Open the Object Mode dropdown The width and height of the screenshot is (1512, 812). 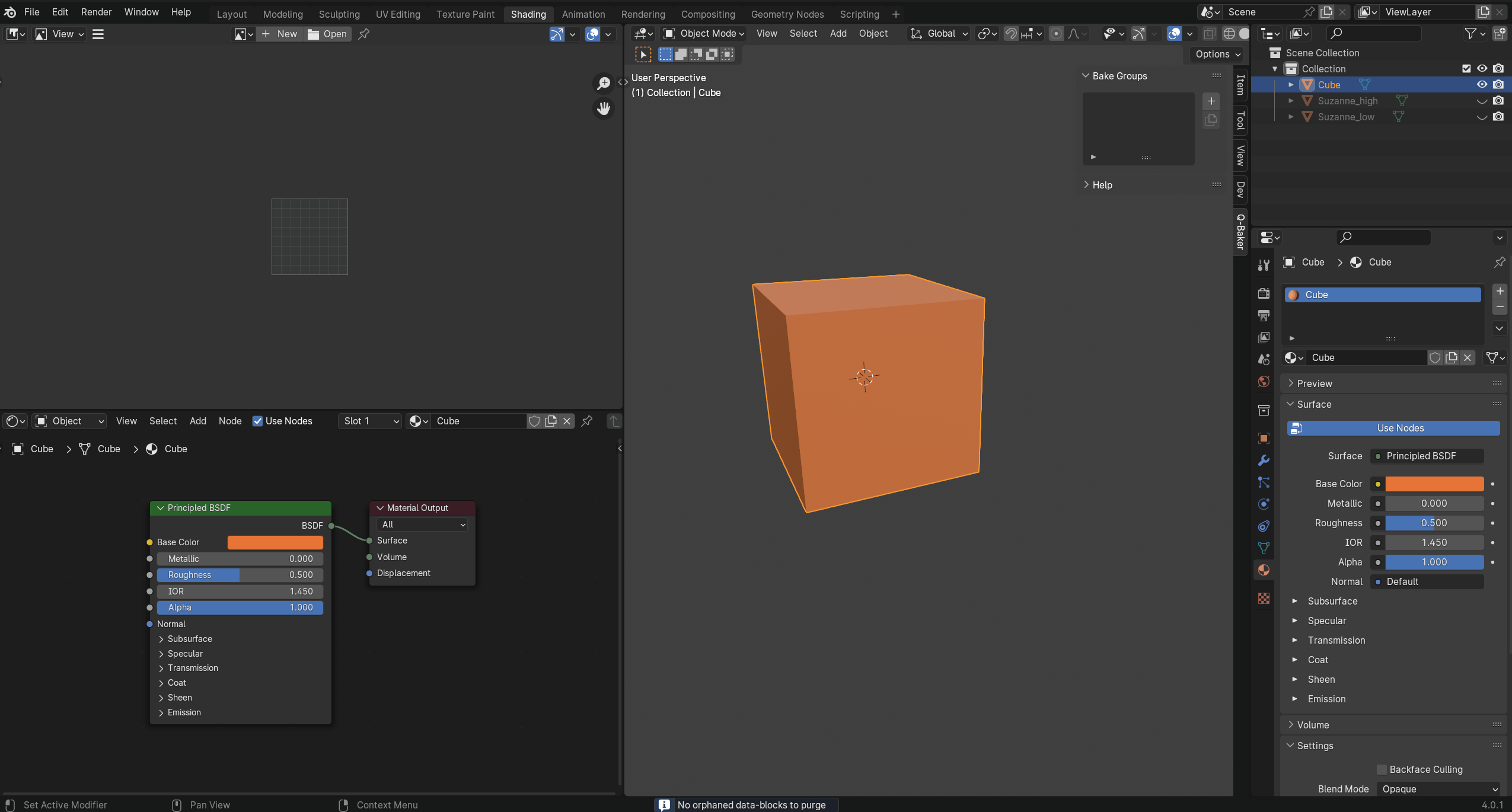[704, 34]
